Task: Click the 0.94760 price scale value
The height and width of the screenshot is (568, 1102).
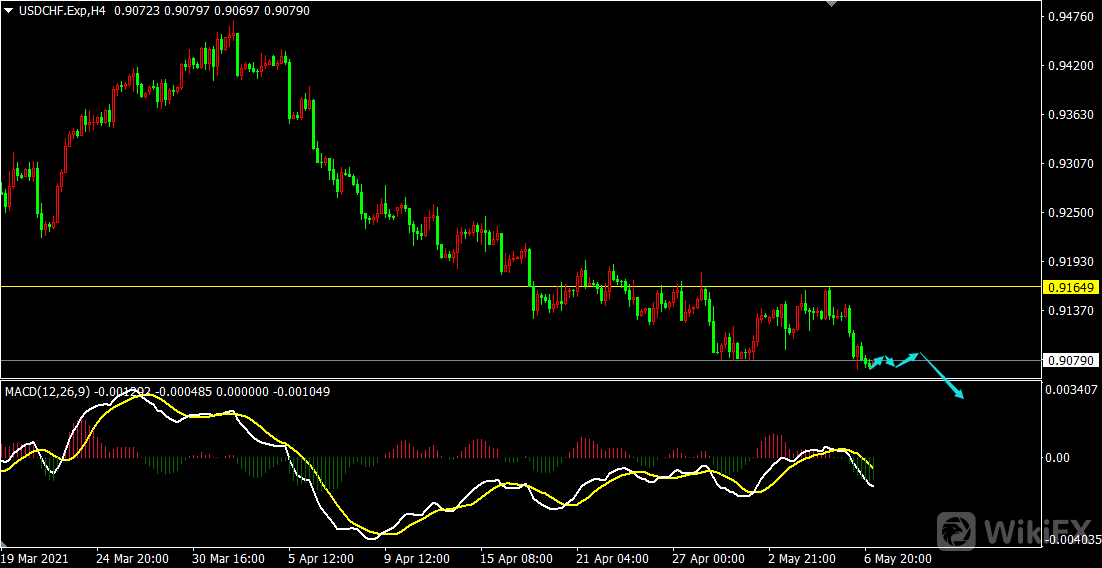Action: [x=1070, y=16]
